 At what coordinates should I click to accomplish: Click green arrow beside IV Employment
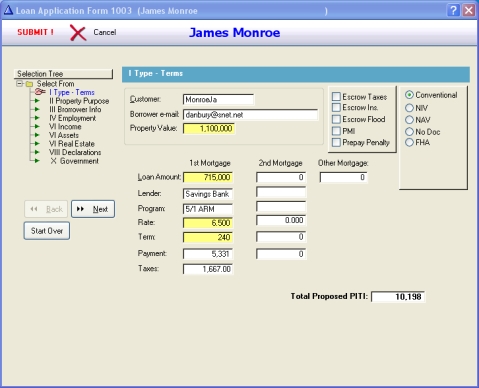point(37,118)
